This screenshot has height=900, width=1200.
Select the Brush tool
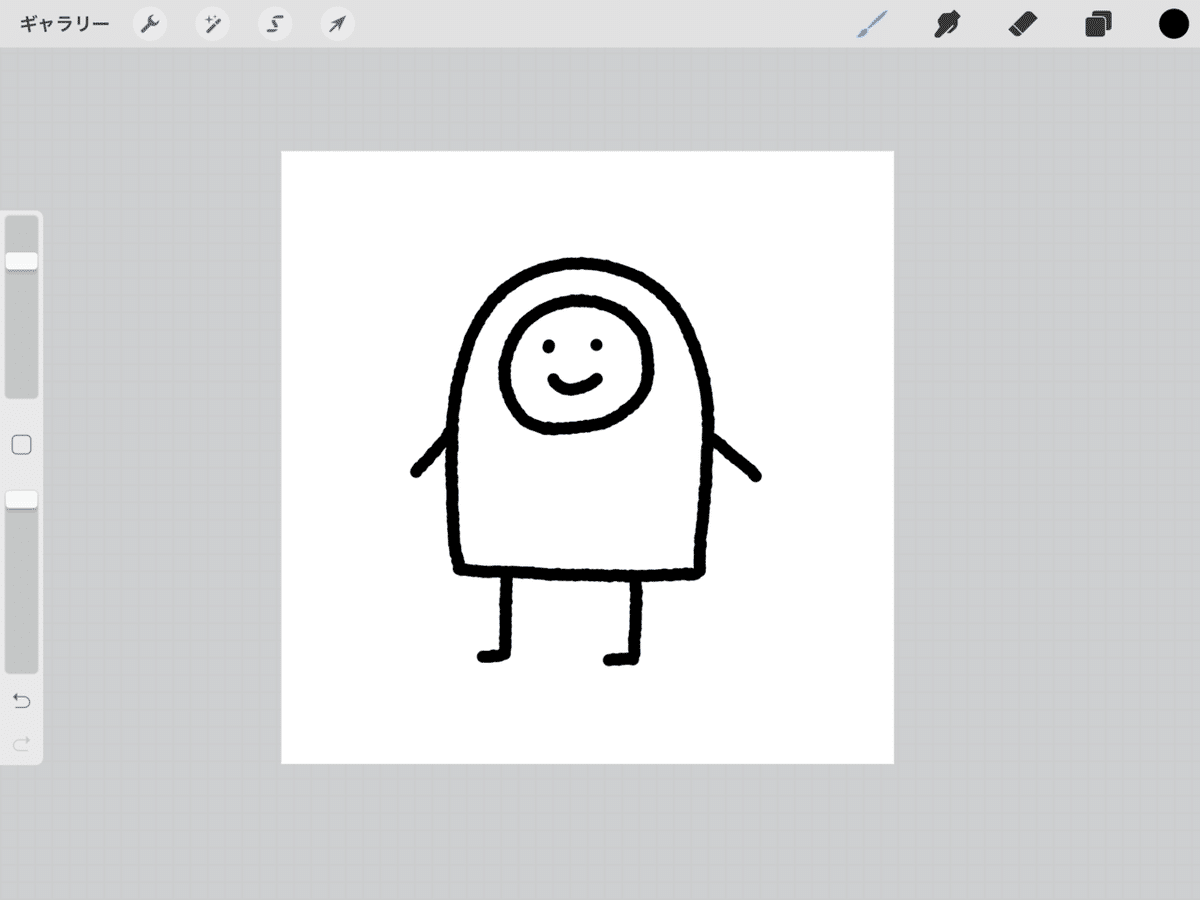[x=873, y=24]
